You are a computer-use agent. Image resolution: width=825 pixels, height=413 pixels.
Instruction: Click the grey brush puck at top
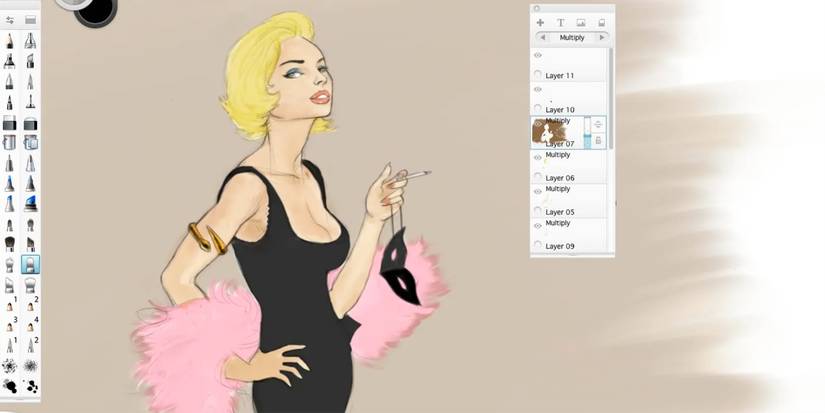coord(74,4)
